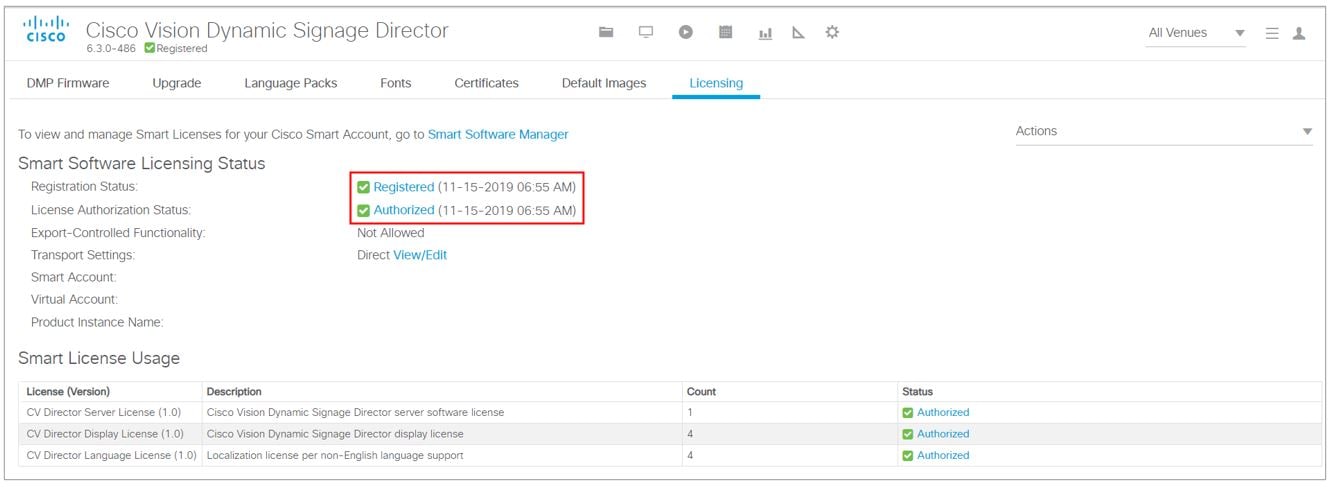Open the folder library icon

click(606, 32)
